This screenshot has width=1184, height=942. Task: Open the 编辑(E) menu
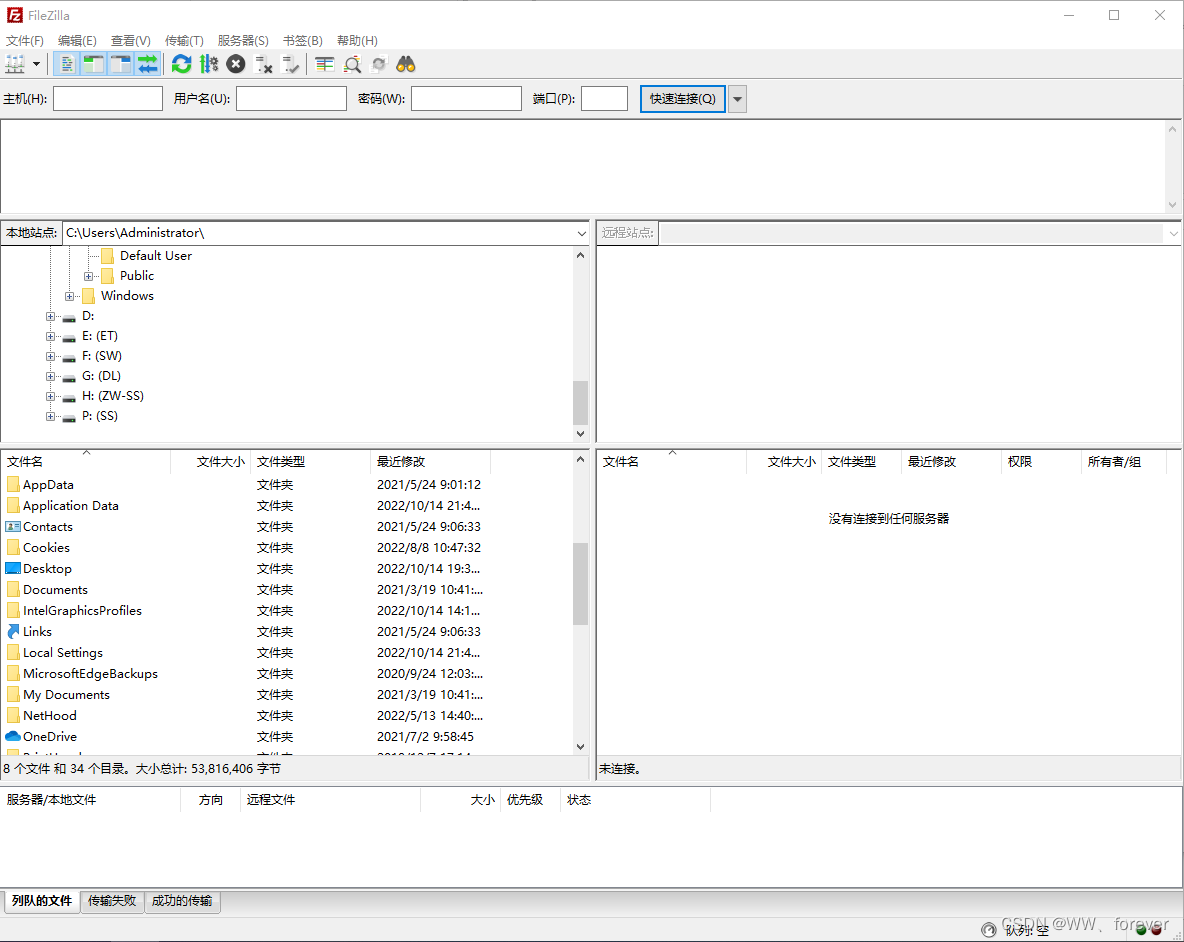coord(77,41)
